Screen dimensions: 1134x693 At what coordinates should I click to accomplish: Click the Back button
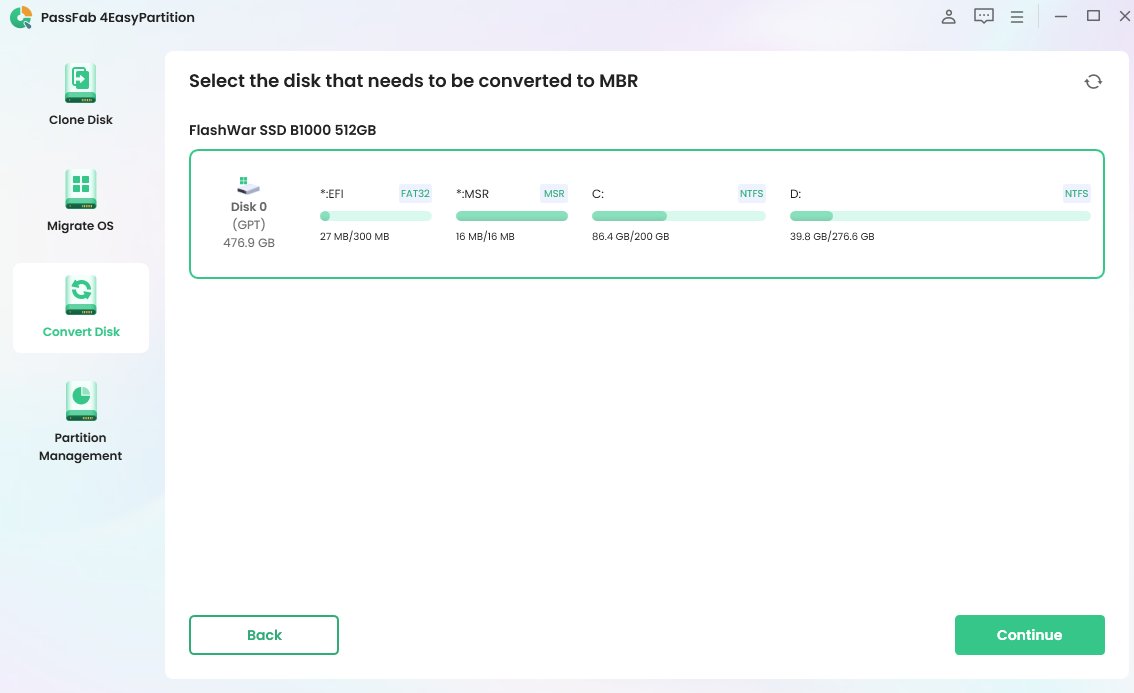point(263,634)
